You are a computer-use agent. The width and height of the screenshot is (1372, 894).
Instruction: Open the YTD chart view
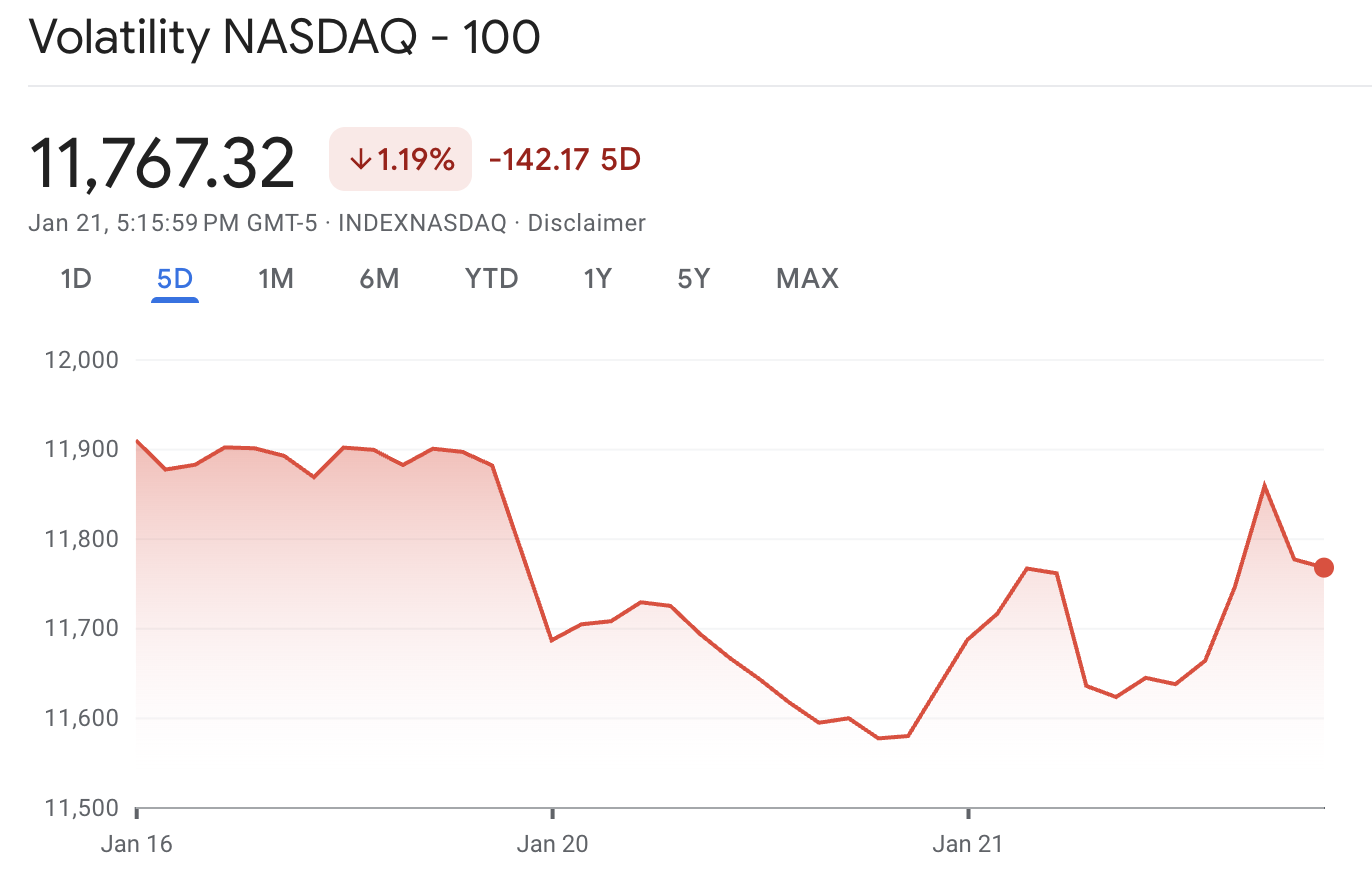(x=491, y=279)
